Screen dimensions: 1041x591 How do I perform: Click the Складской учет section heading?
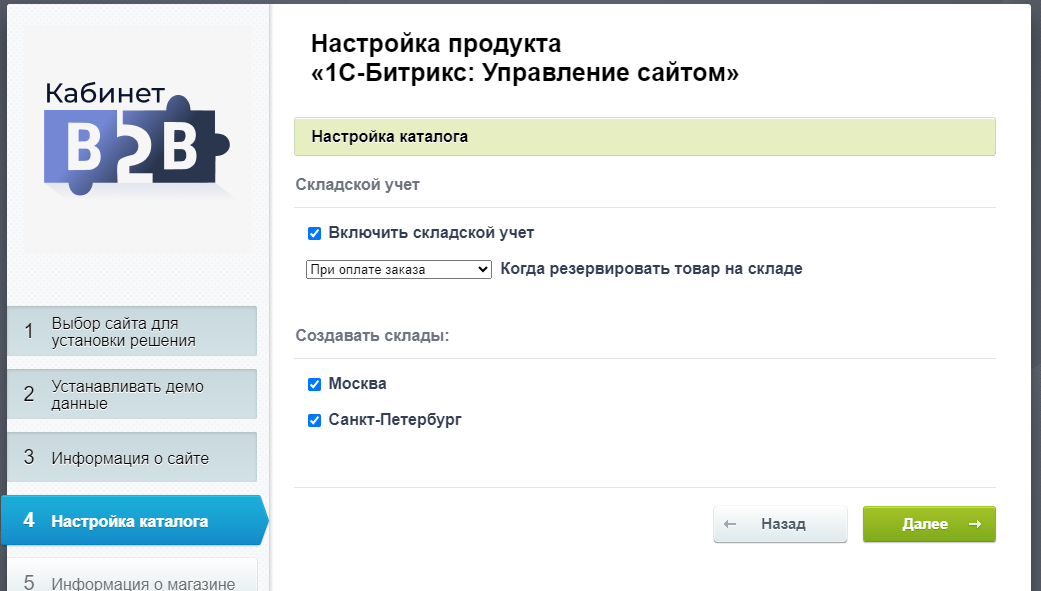pos(357,185)
